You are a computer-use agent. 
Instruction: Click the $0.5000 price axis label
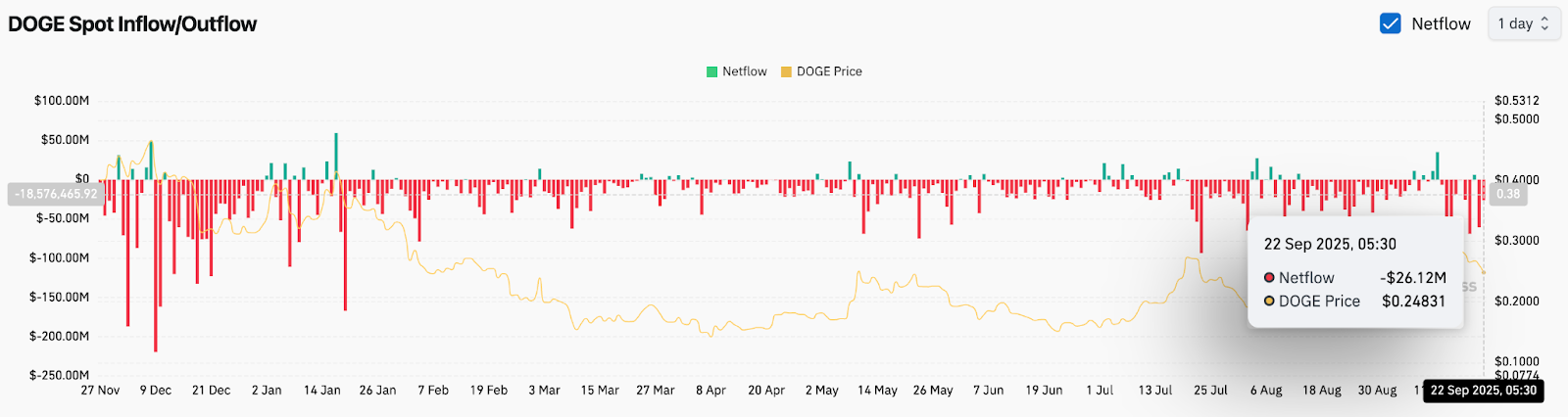point(1517,119)
